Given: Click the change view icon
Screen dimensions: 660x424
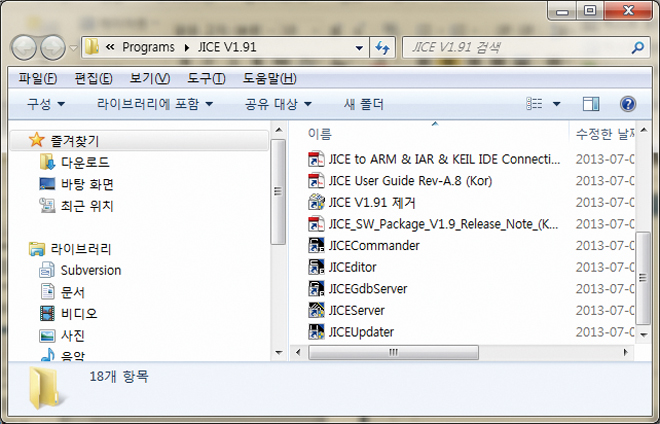Looking at the screenshot, I should click(x=534, y=104).
